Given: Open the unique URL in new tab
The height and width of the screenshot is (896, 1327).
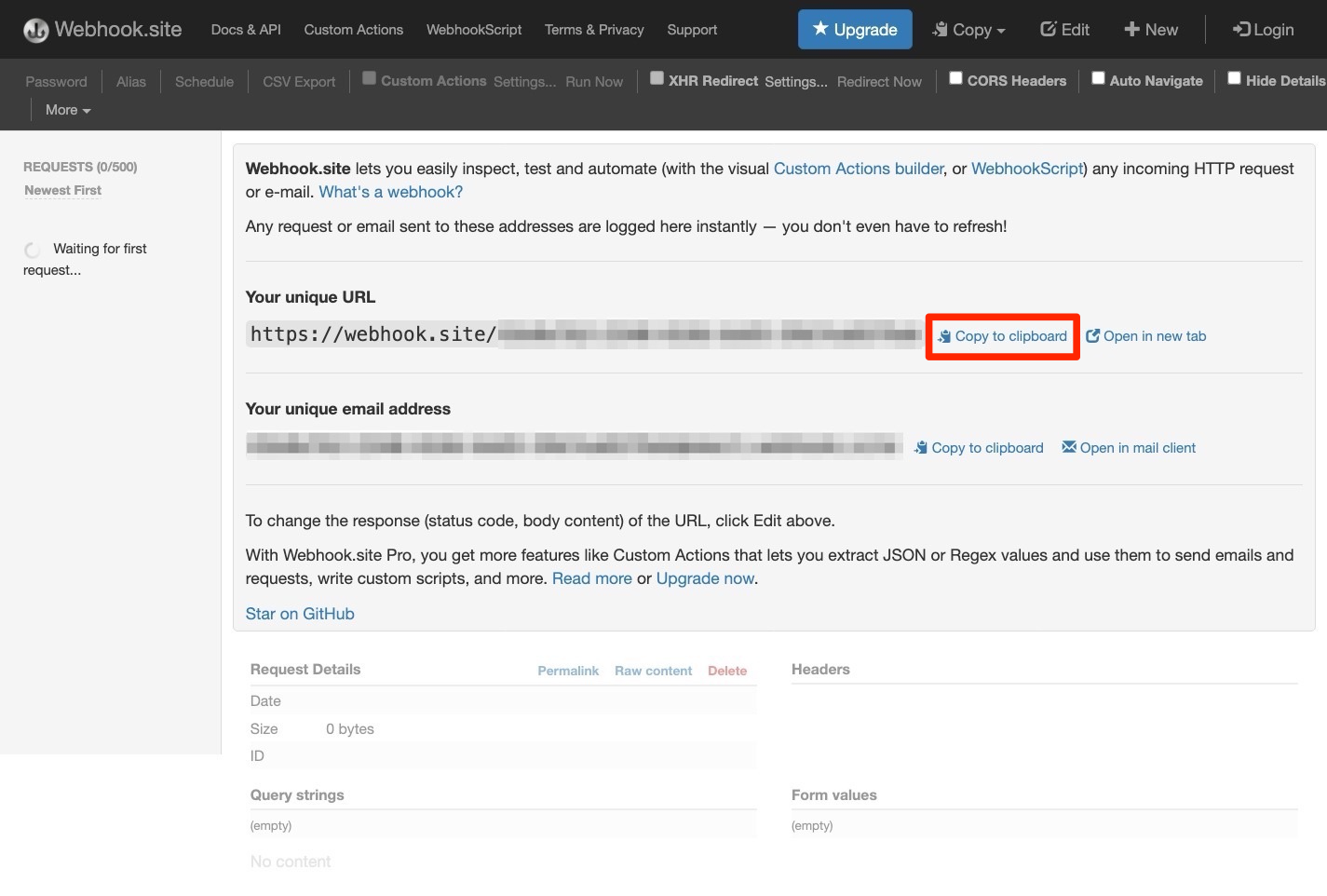Looking at the screenshot, I should [x=1145, y=336].
